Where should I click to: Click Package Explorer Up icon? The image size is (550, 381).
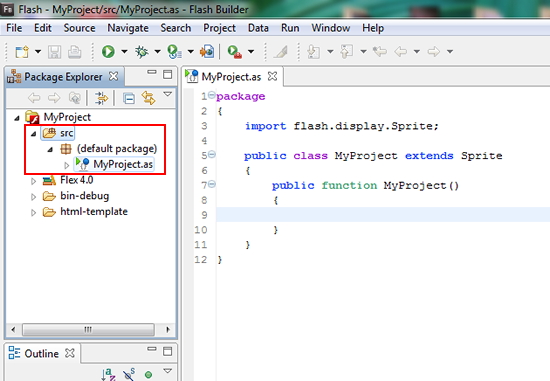click(74, 98)
